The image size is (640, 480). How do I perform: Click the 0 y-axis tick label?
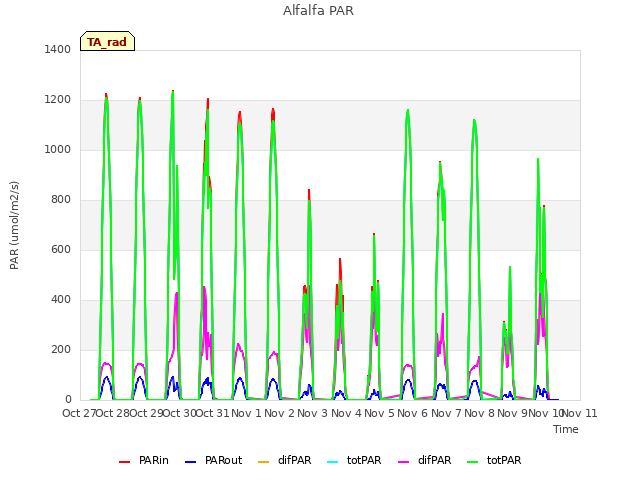(x=68, y=400)
